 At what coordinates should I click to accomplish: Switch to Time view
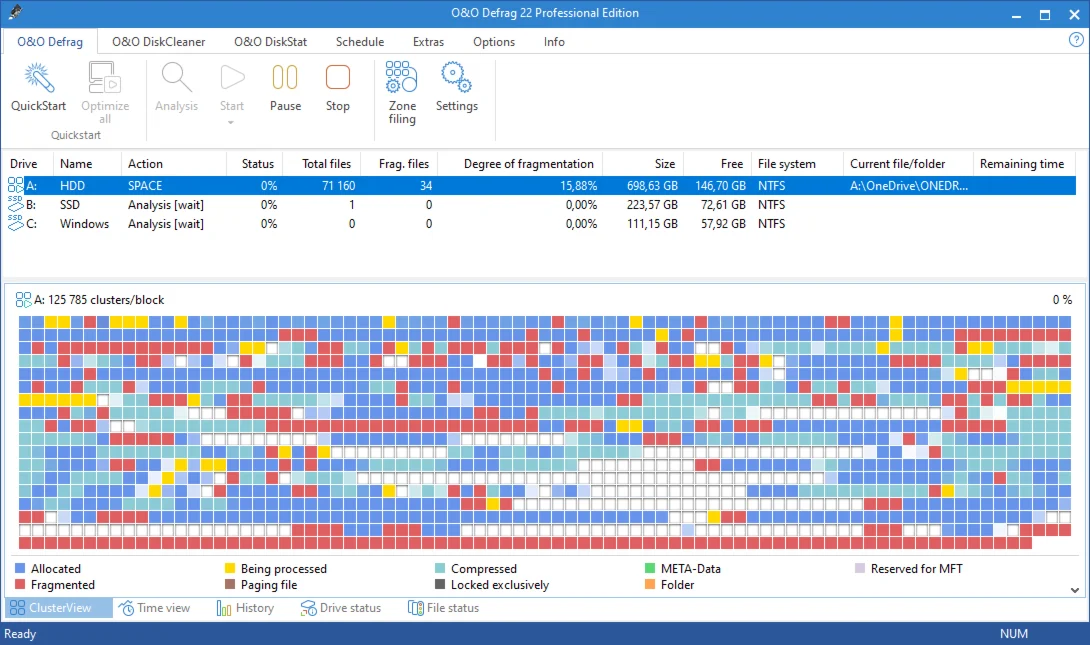154,608
